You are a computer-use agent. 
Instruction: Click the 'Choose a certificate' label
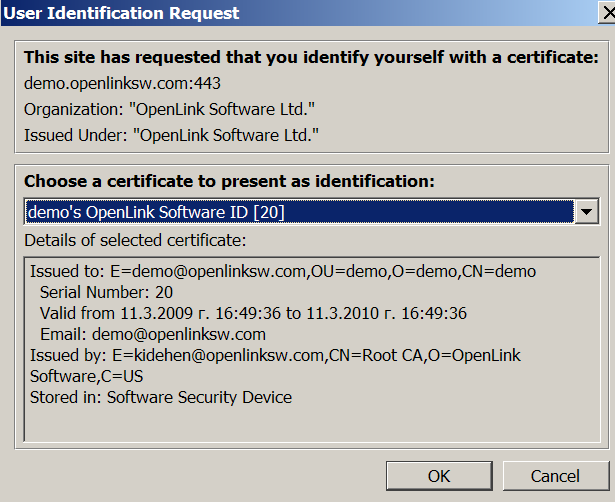click(229, 181)
